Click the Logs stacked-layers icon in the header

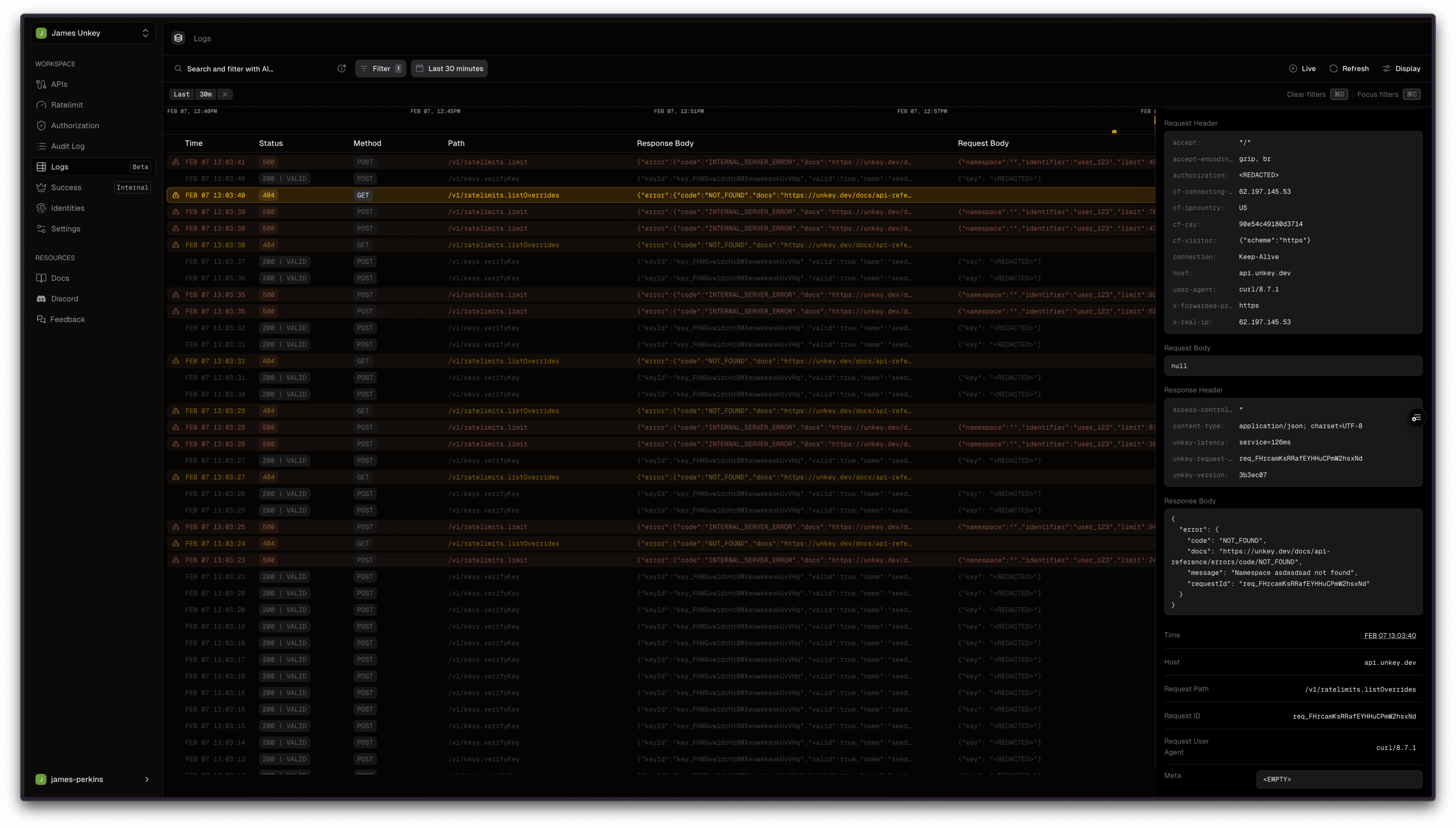178,38
